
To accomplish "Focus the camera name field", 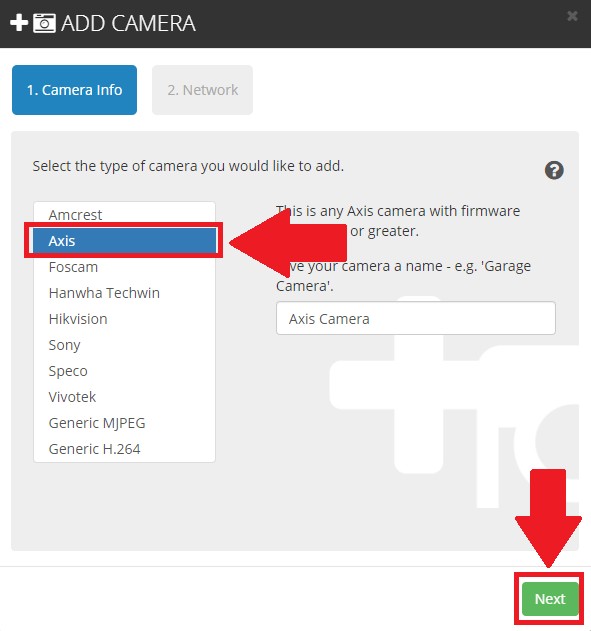I will coord(416,318).
